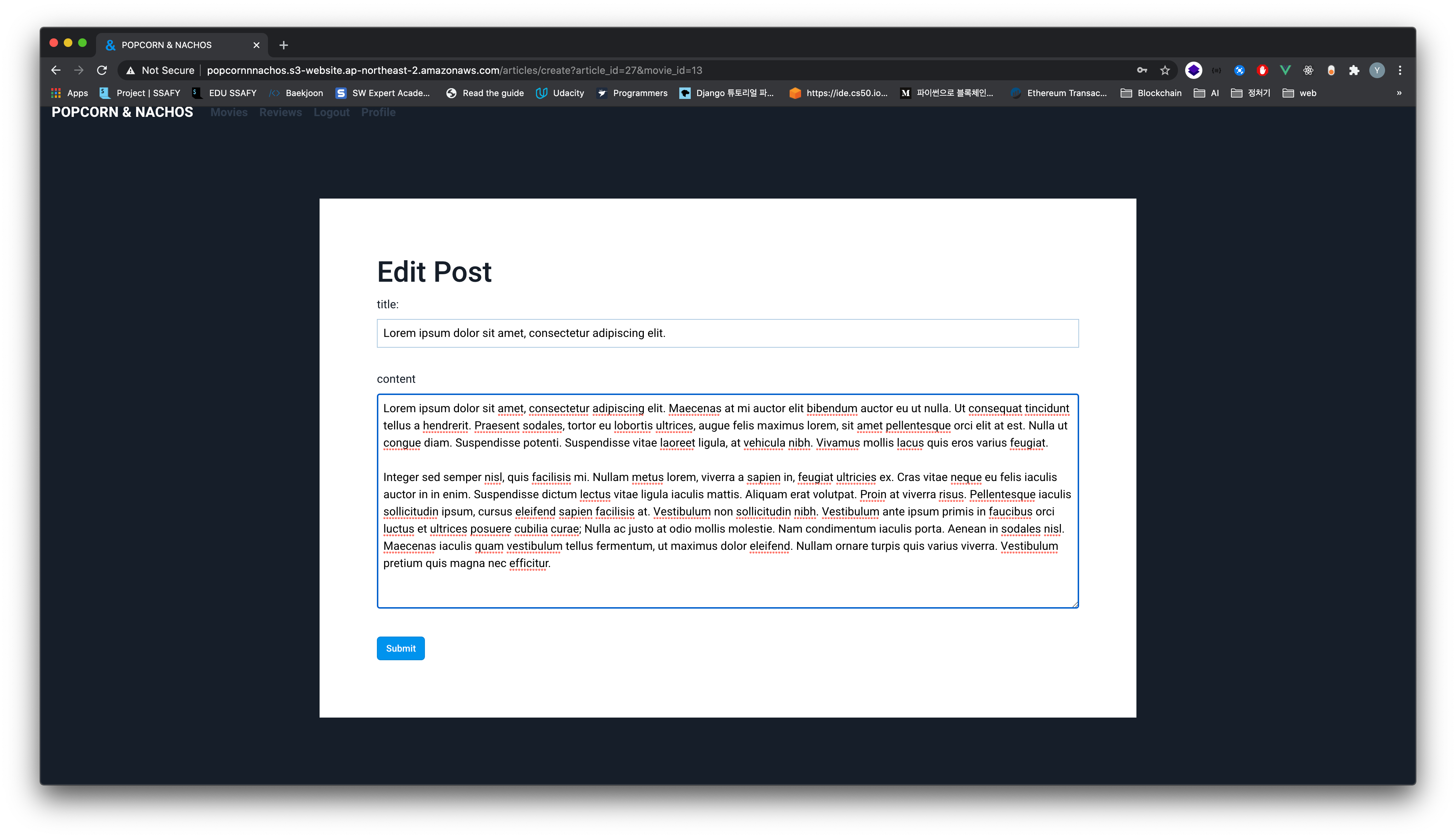1456x838 pixels.
Task: Open the Django tutorial bookmark
Action: tap(727, 93)
